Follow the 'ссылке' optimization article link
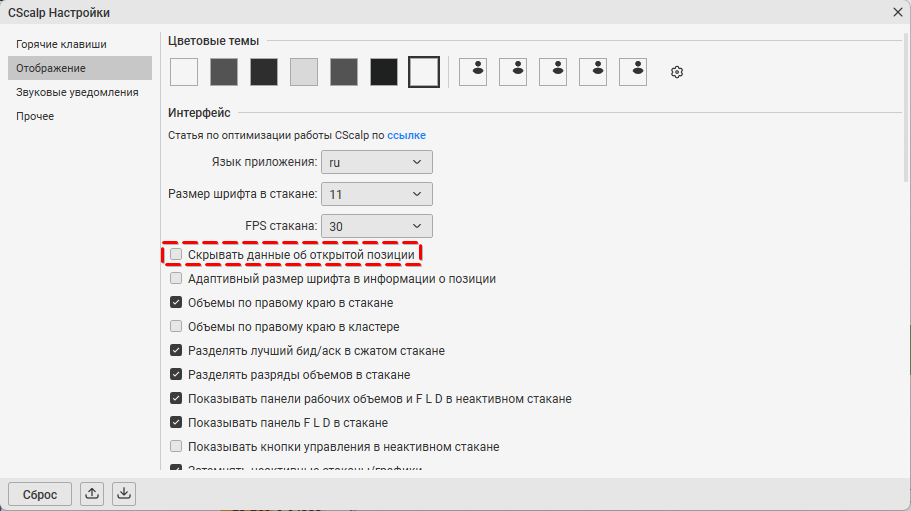The height and width of the screenshot is (511, 911). click(x=407, y=134)
